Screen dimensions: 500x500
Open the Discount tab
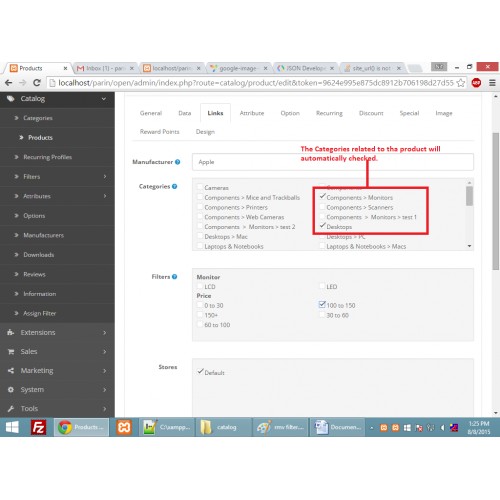click(371, 113)
